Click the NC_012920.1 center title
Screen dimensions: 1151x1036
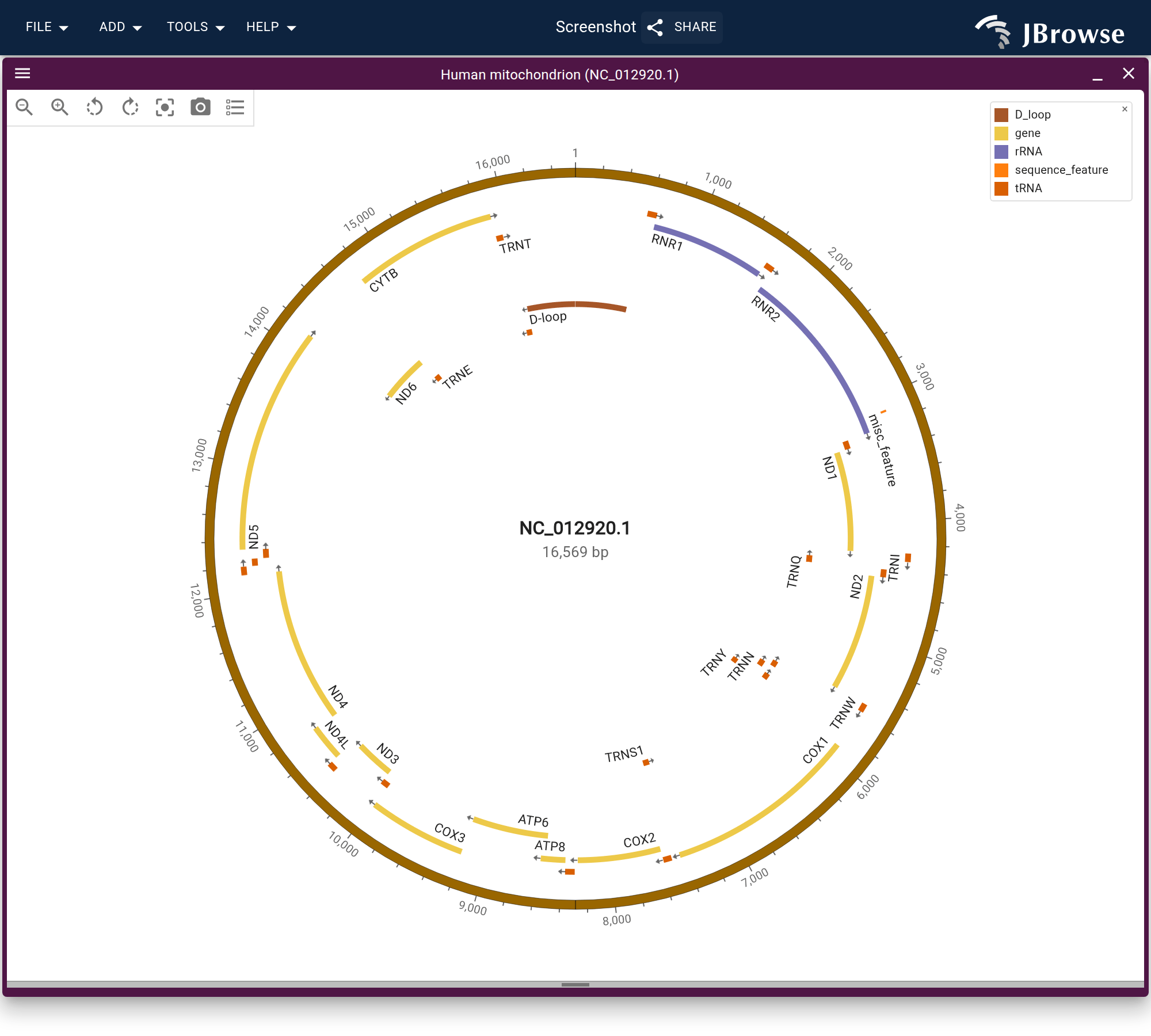point(575,528)
